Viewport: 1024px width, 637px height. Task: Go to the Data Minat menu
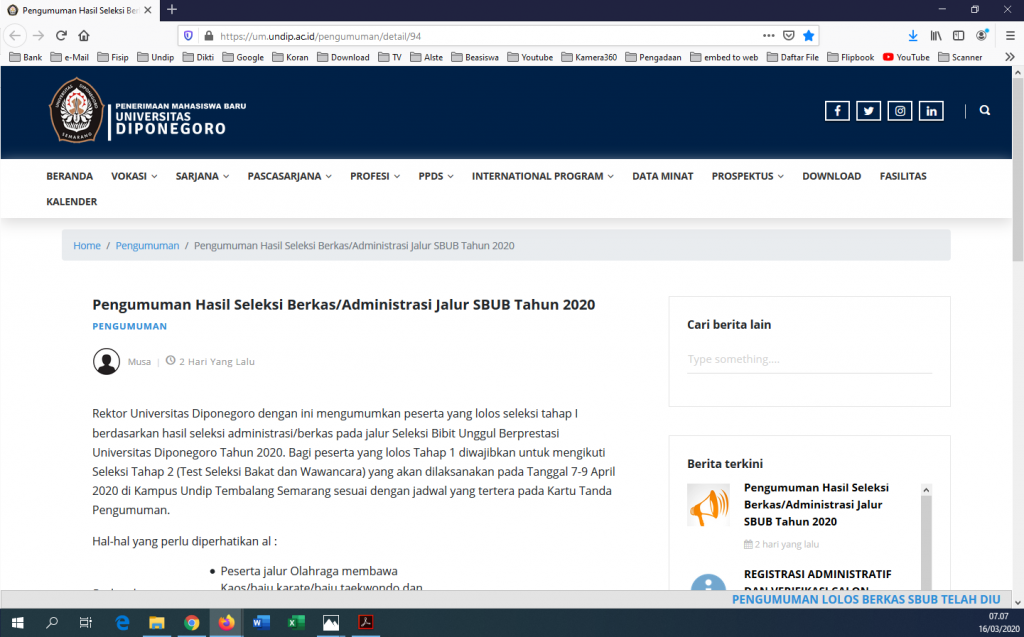[x=662, y=176]
